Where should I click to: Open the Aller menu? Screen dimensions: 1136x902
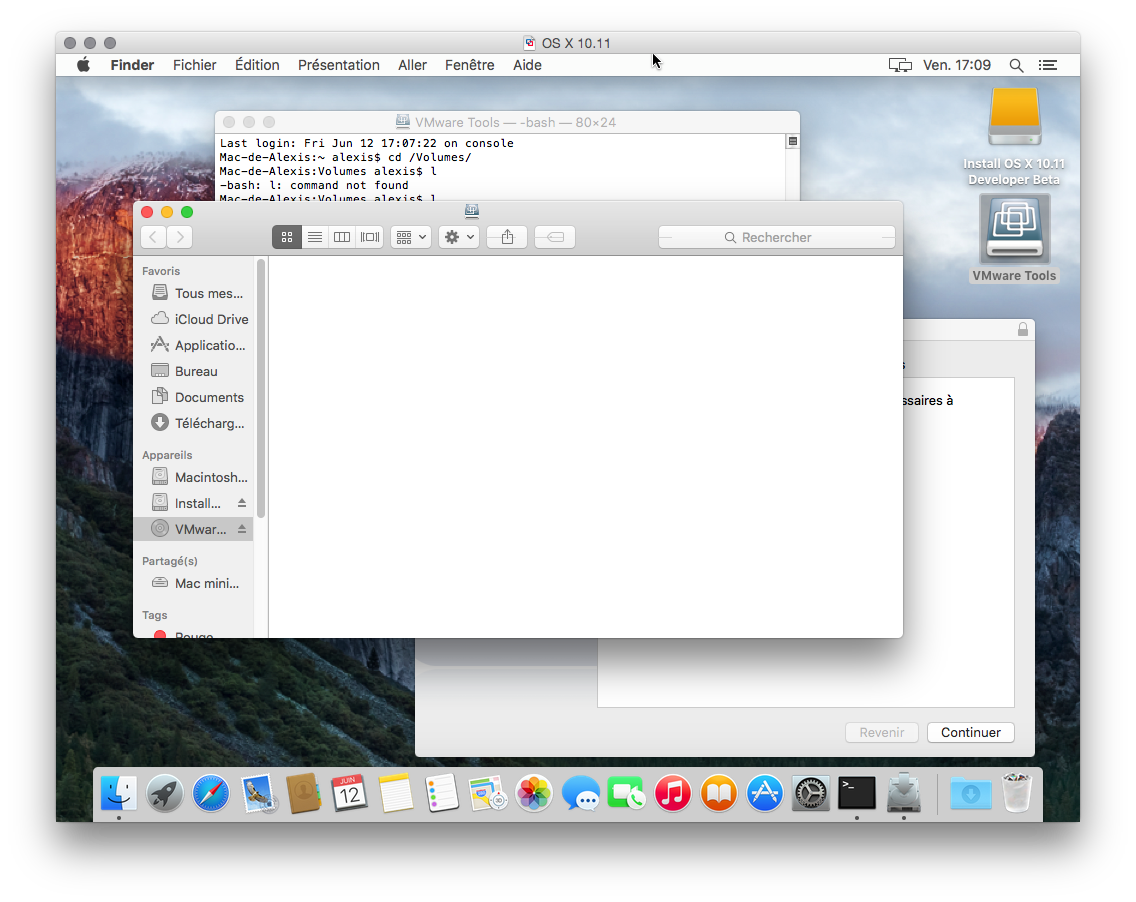click(412, 65)
